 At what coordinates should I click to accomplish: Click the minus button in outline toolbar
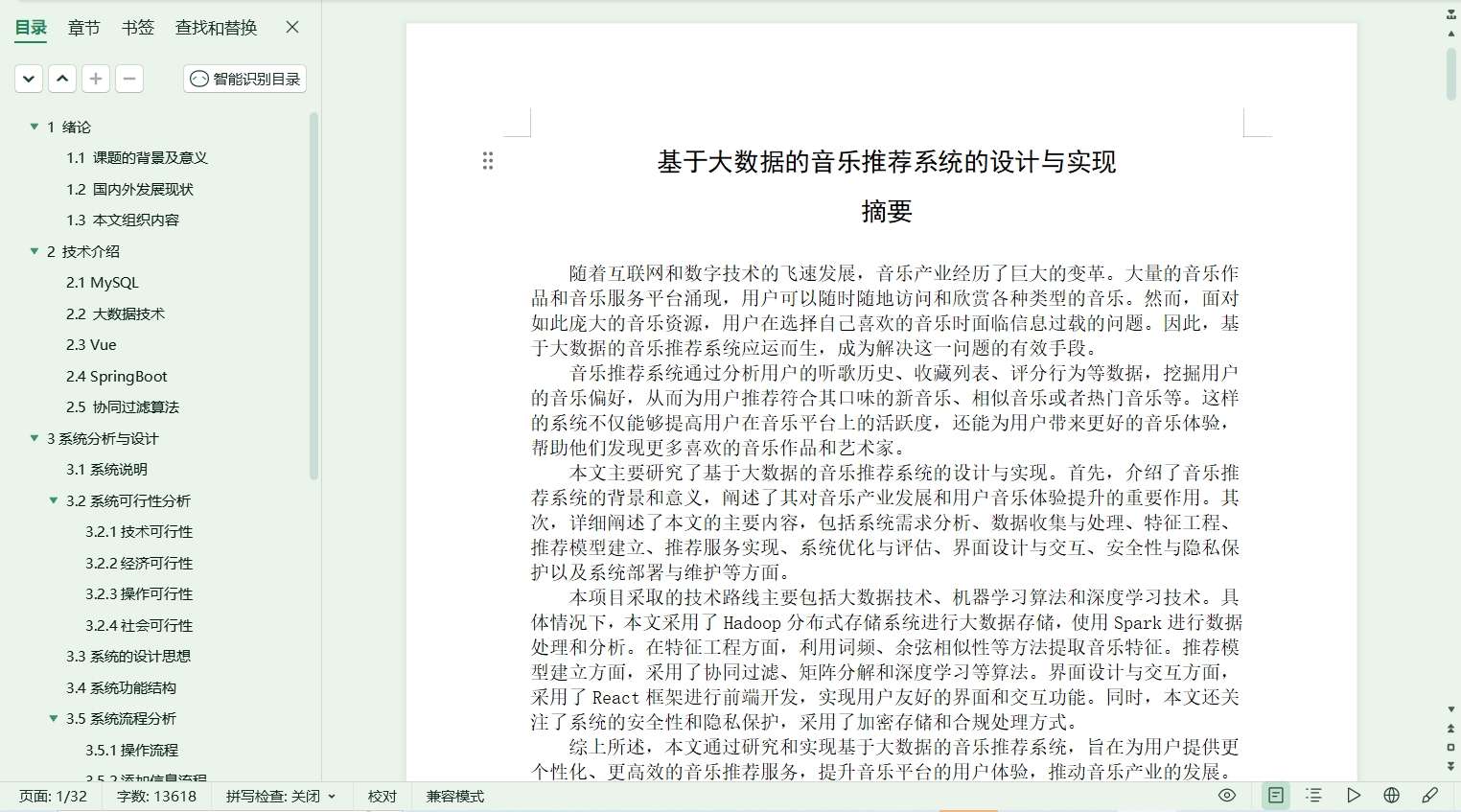point(129,79)
